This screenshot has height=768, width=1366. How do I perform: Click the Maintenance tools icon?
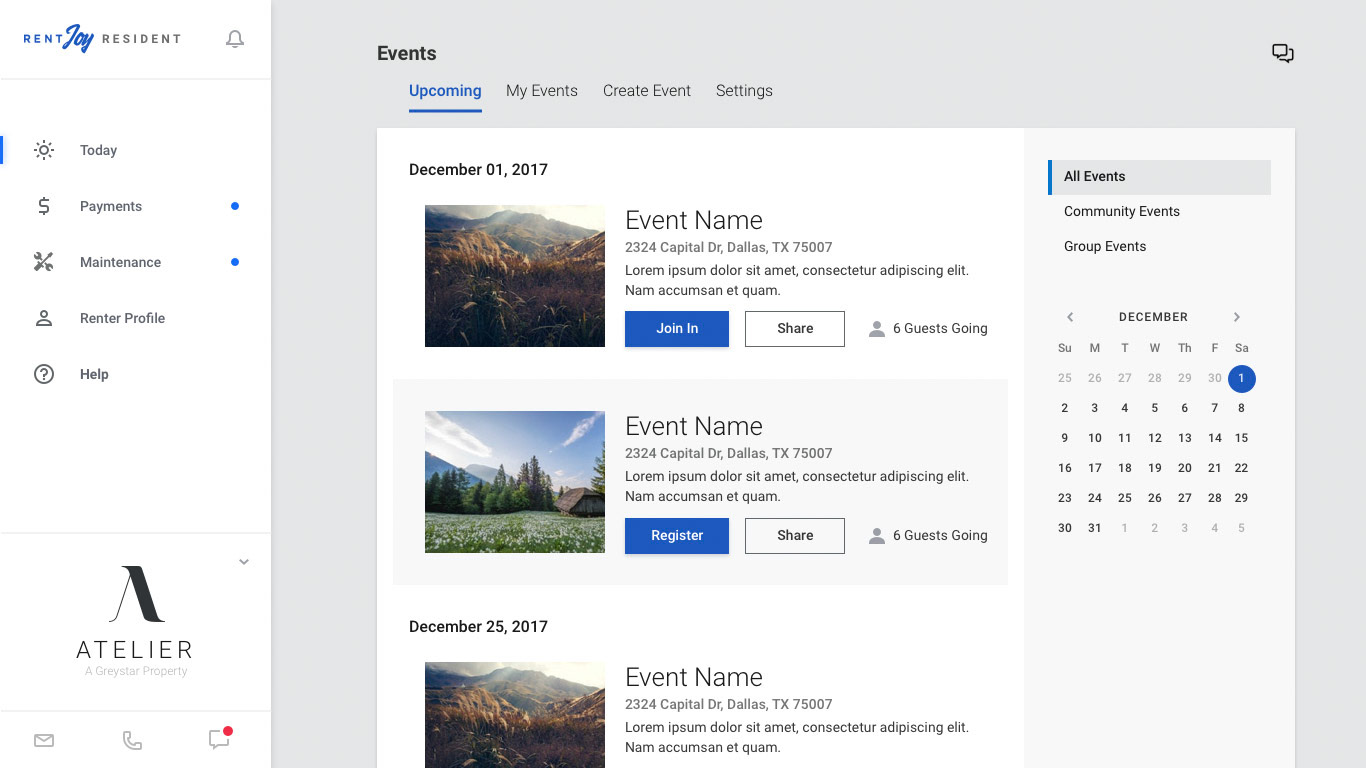pos(44,262)
